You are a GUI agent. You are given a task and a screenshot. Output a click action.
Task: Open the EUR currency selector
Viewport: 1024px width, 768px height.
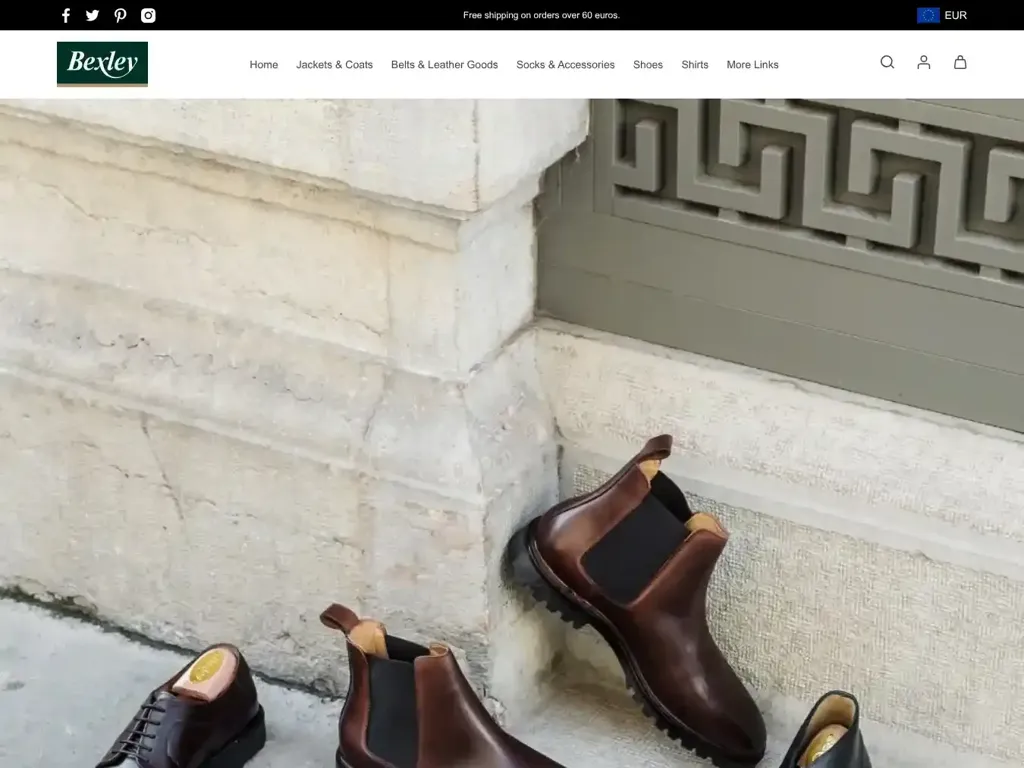pyautogui.click(x=955, y=15)
